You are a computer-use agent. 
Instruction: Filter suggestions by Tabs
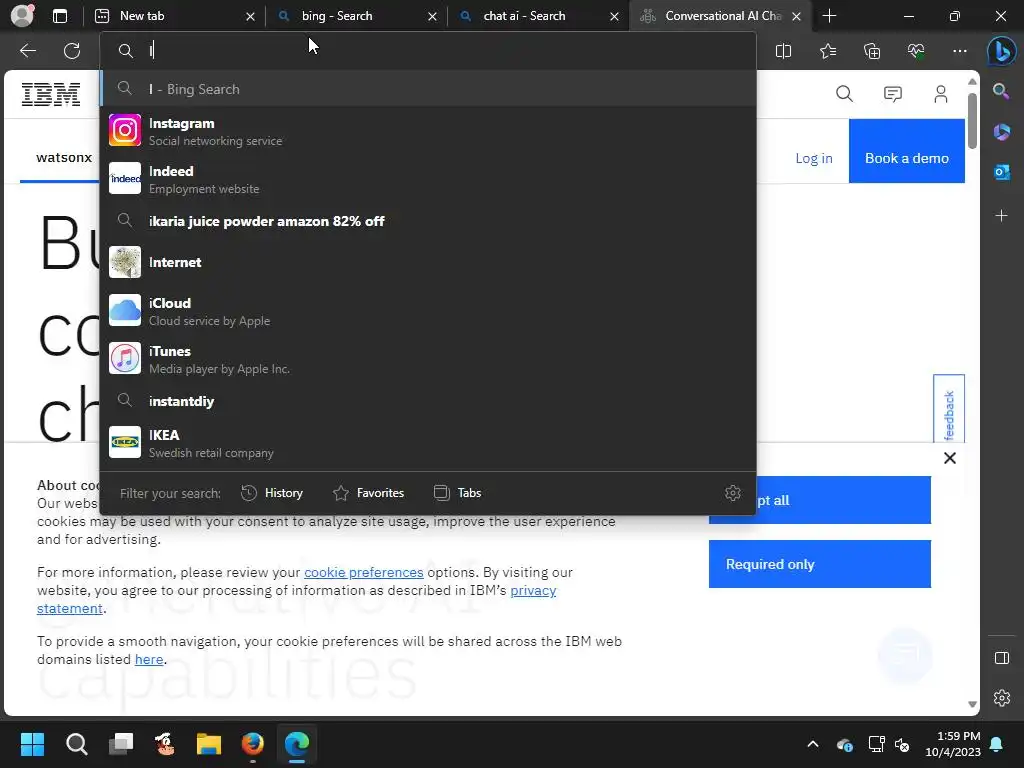(458, 493)
